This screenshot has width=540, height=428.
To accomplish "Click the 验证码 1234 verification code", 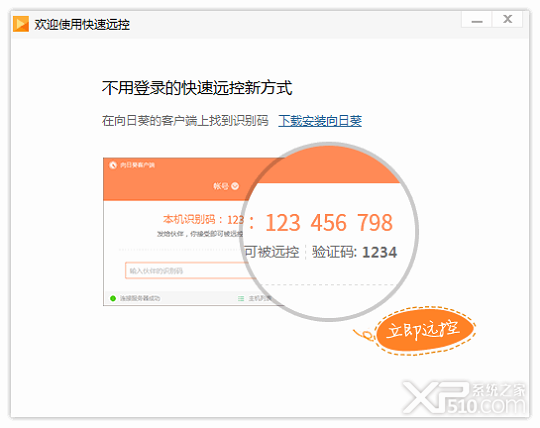I will pyautogui.click(x=354, y=252).
